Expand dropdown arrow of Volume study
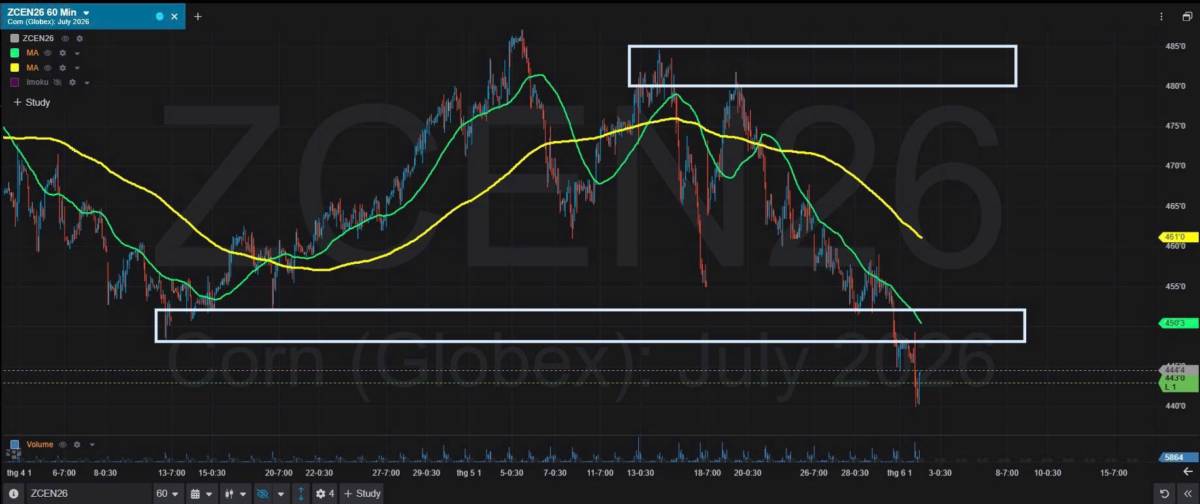The width and height of the screenshot is (1200, 504). pyautogui.click(x=92, y=444)
